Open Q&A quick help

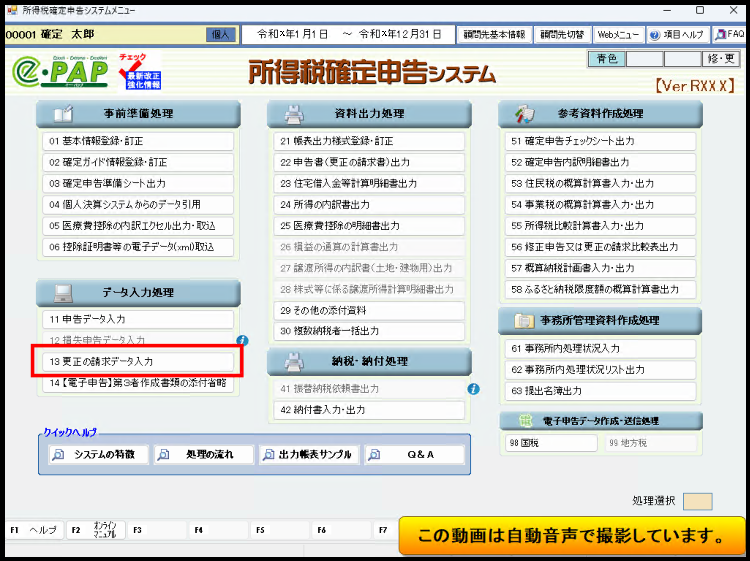[x=415, y=454]
